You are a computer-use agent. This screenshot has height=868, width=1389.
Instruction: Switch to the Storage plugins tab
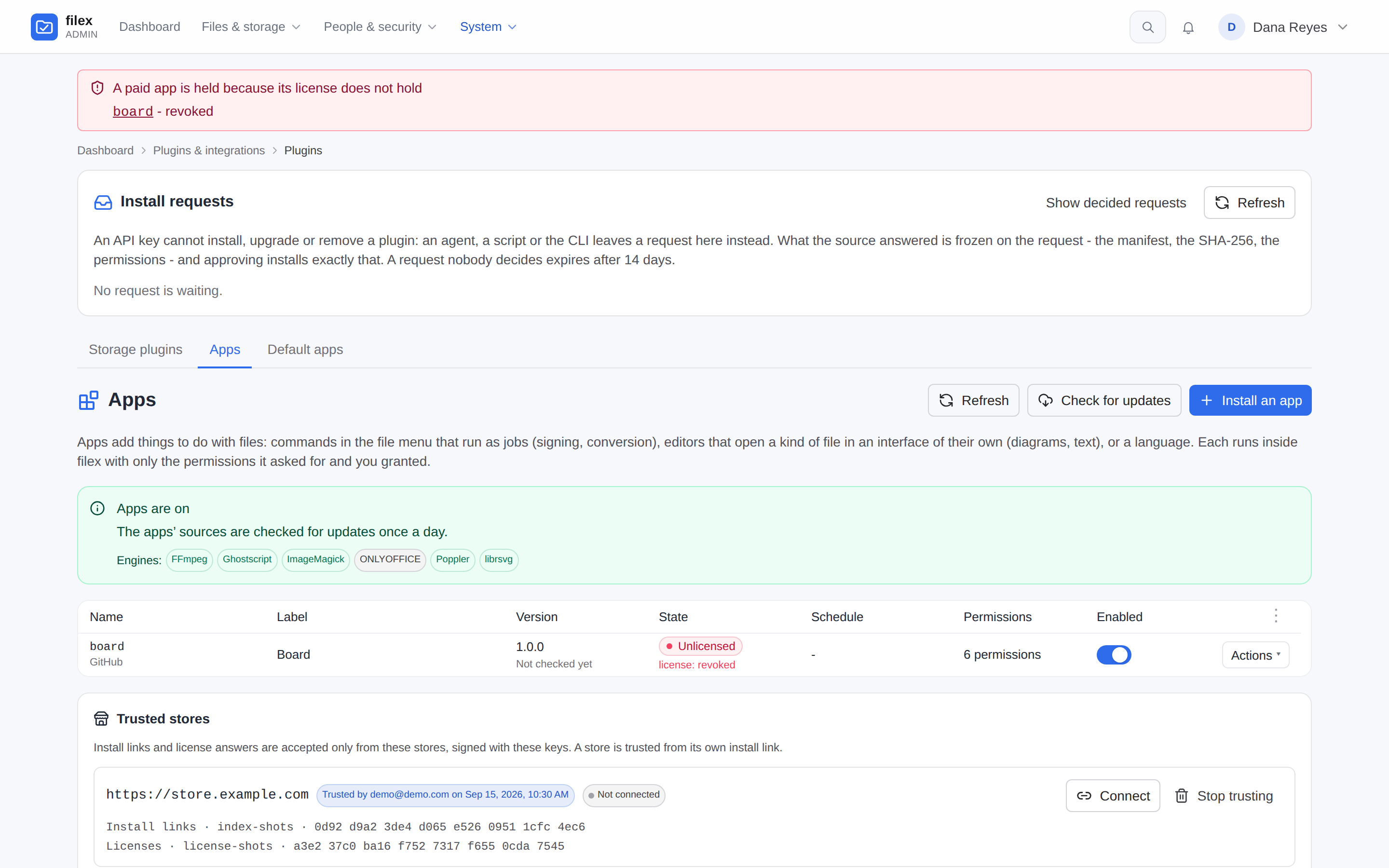(x=136, y=350)
